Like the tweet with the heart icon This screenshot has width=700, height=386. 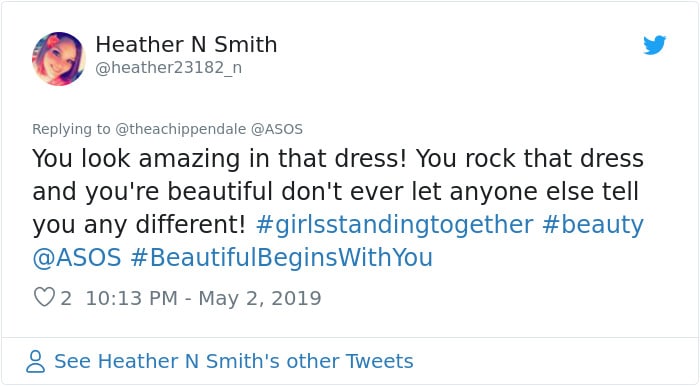click(x=44, y=297)
